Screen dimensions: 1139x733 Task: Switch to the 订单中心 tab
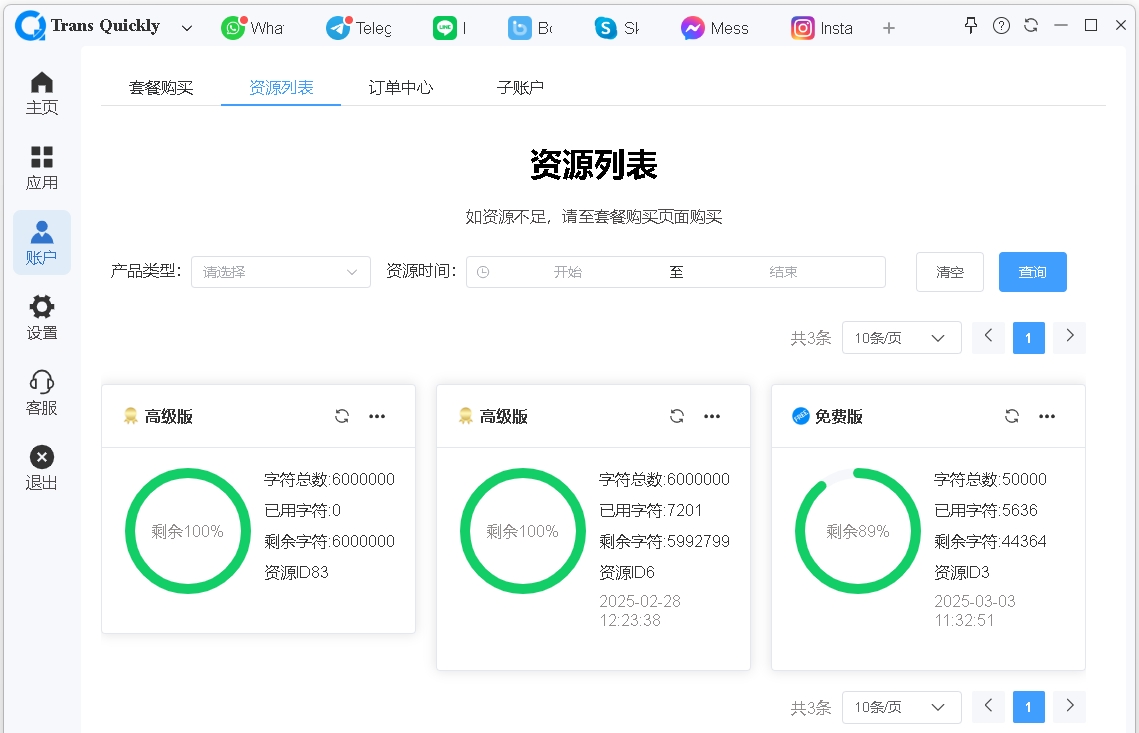tap(400, 88)
